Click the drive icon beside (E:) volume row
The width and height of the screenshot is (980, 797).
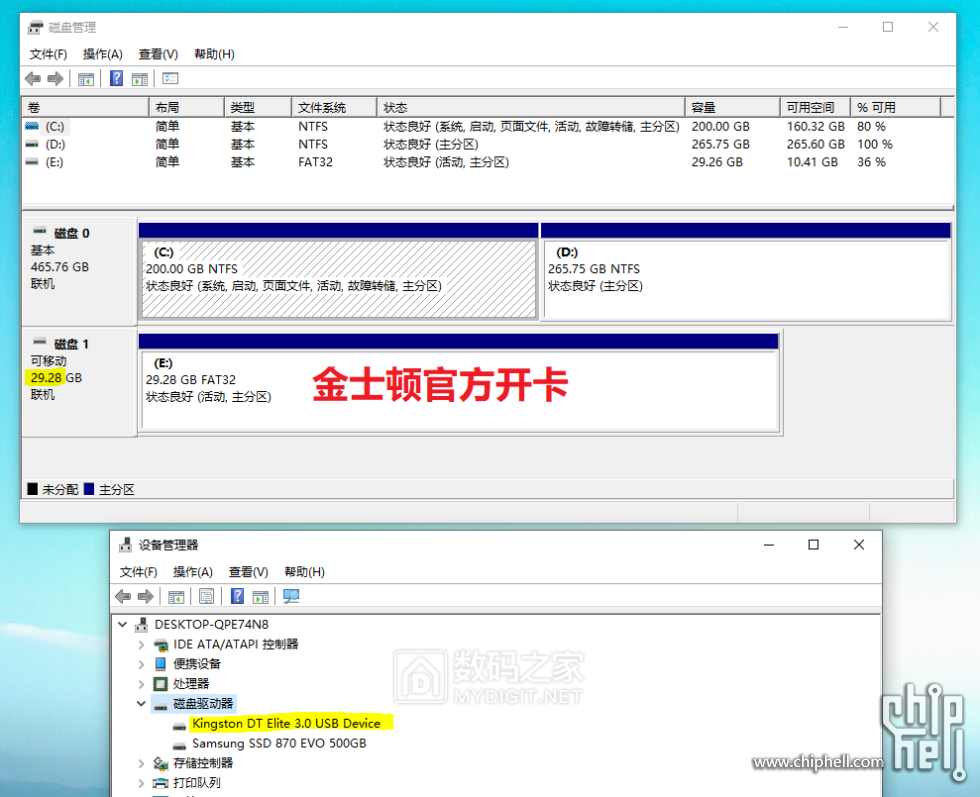coord(32,162)
